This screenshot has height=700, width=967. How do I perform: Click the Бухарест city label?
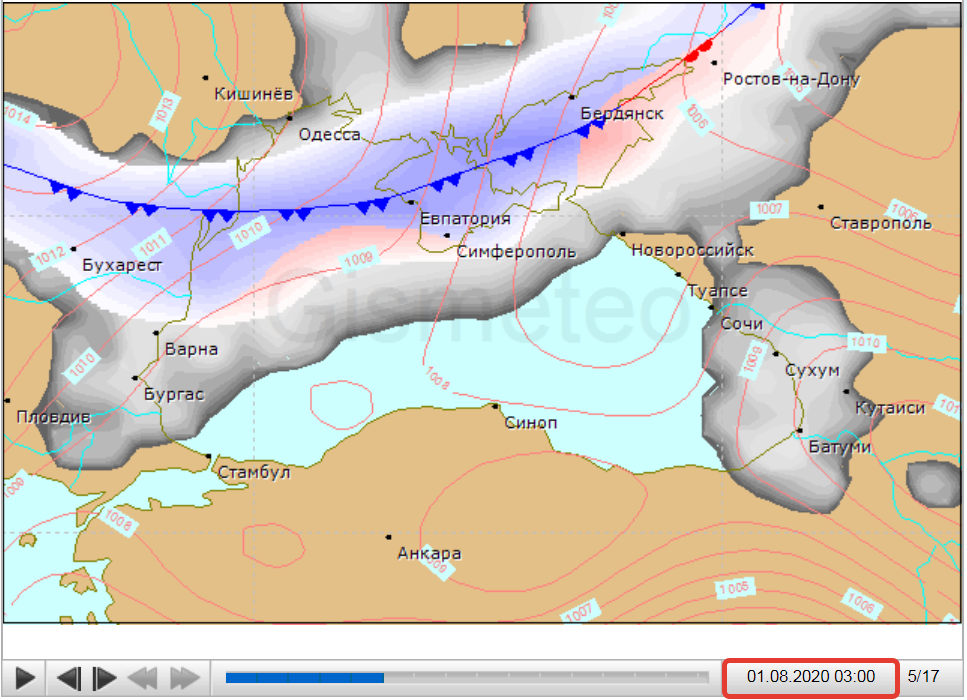pyautogui.click(x=122, y=265)
